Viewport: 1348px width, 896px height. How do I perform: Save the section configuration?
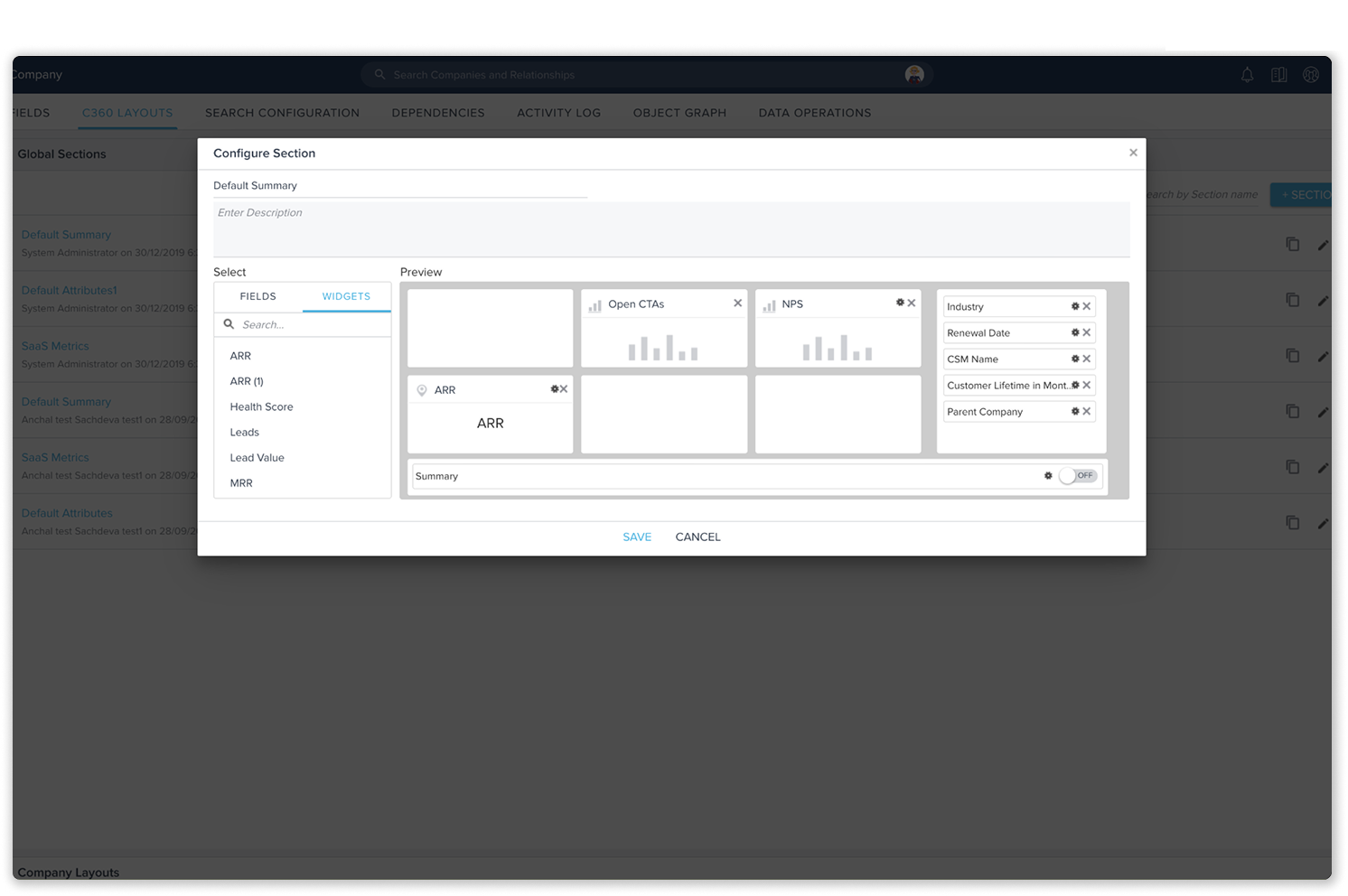pos(637,537)
